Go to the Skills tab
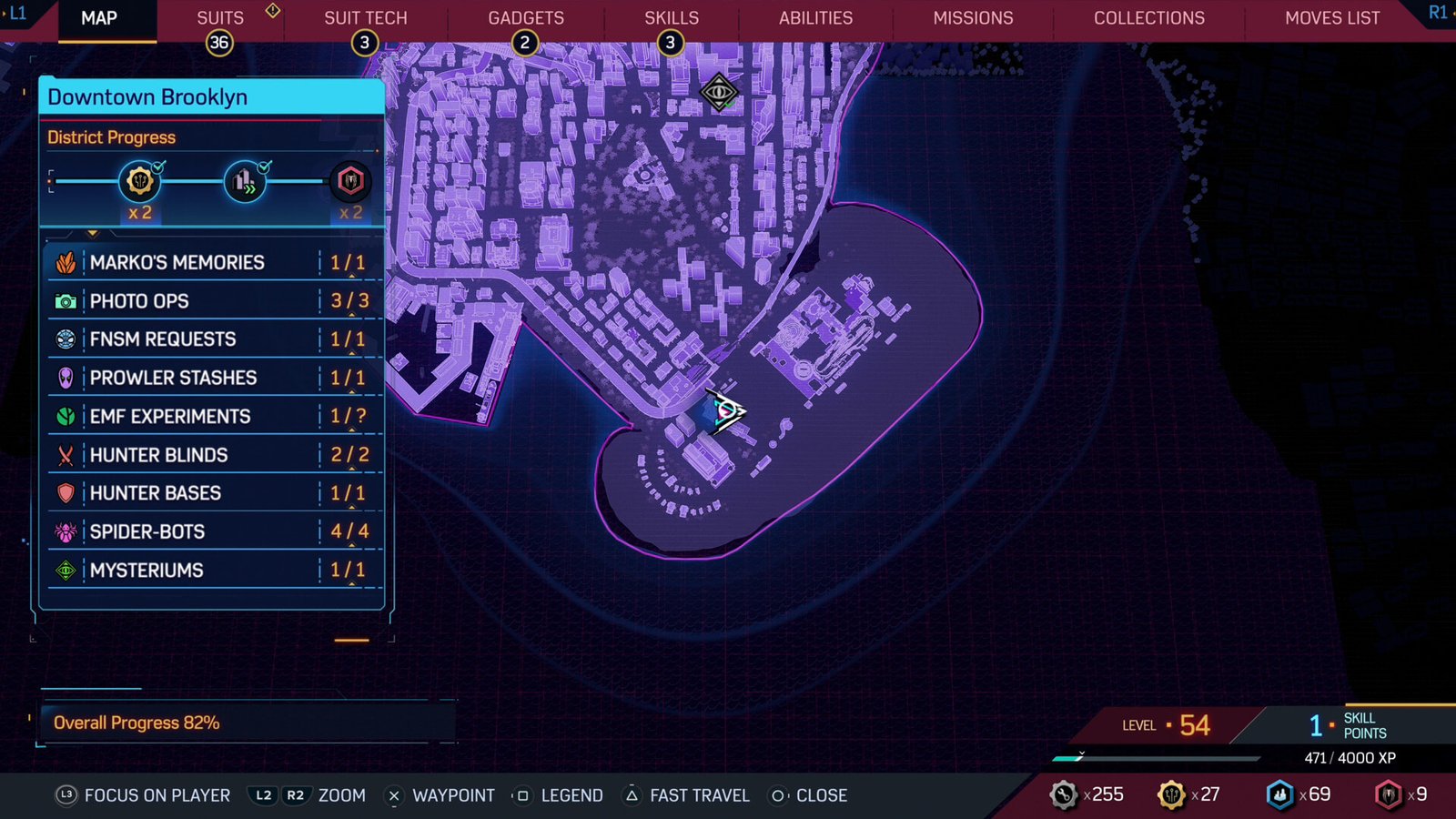 (x=672, y=18)
